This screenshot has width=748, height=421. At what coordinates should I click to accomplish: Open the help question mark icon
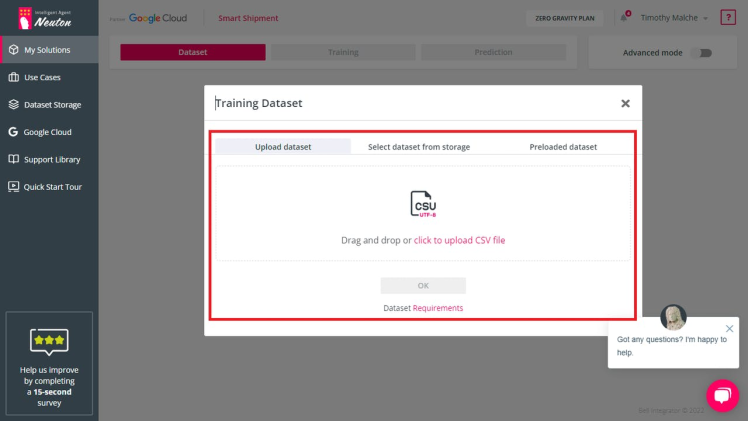pos(728,18)
